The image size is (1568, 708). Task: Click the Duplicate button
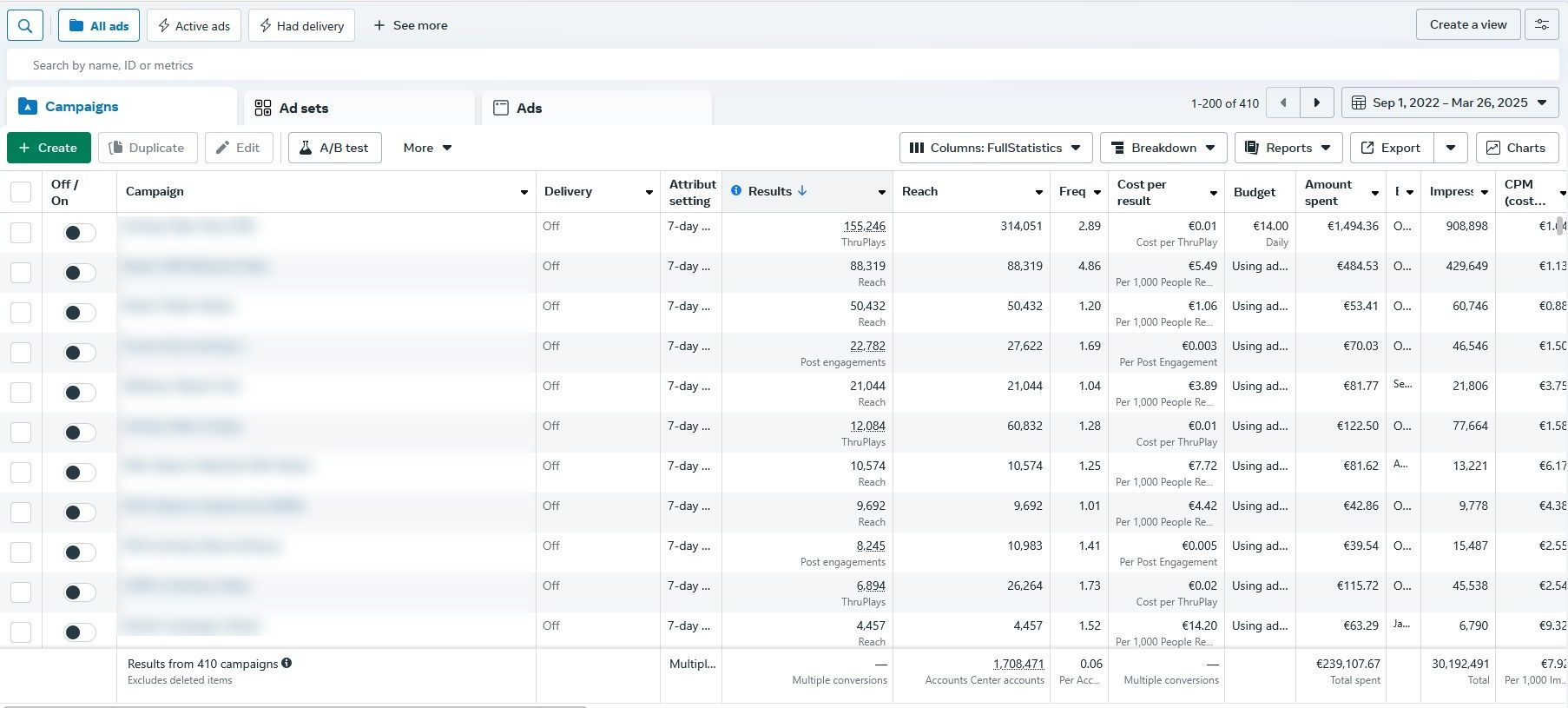click(148, 148)
